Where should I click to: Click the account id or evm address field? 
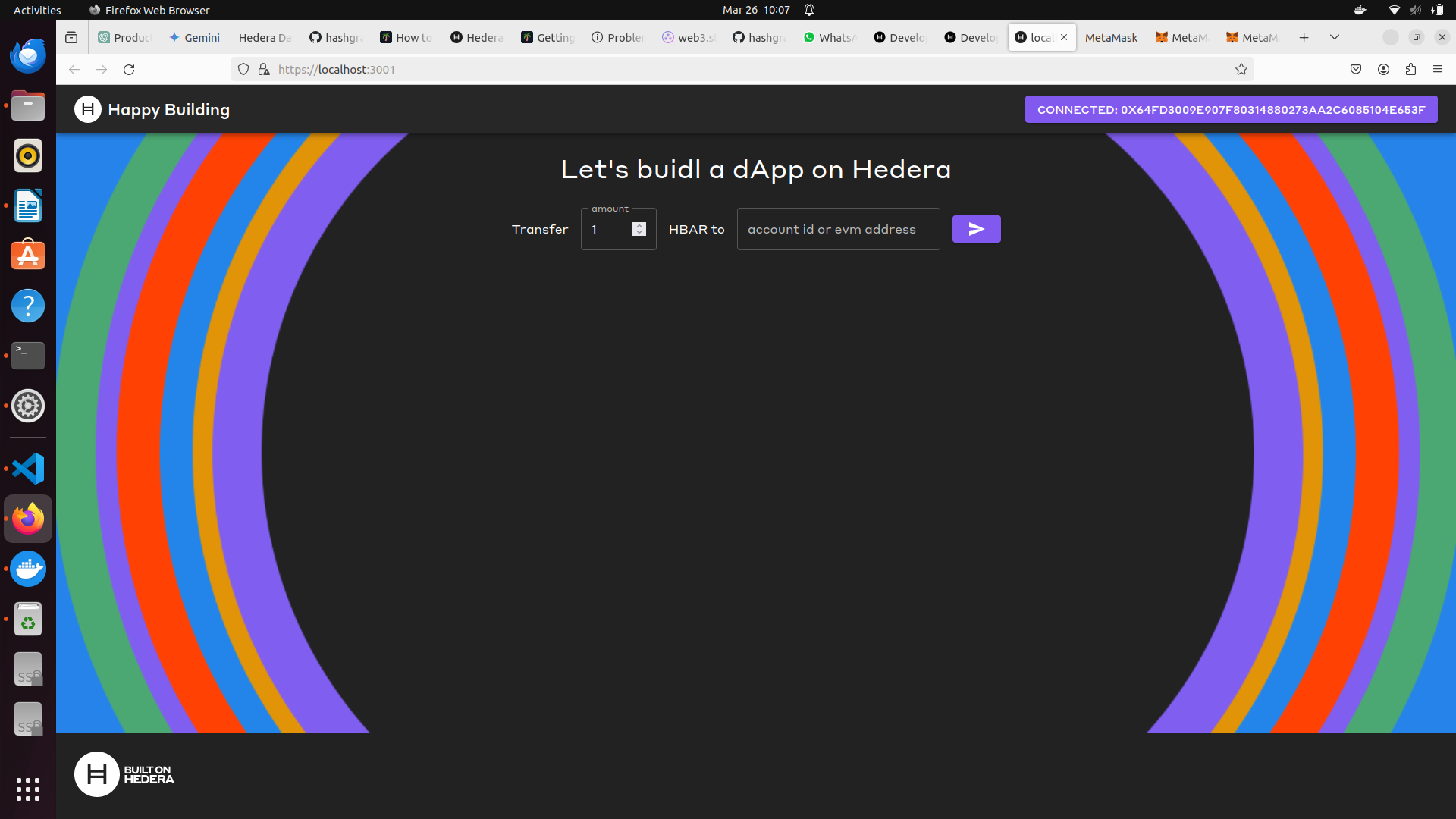tap(837, 228)
